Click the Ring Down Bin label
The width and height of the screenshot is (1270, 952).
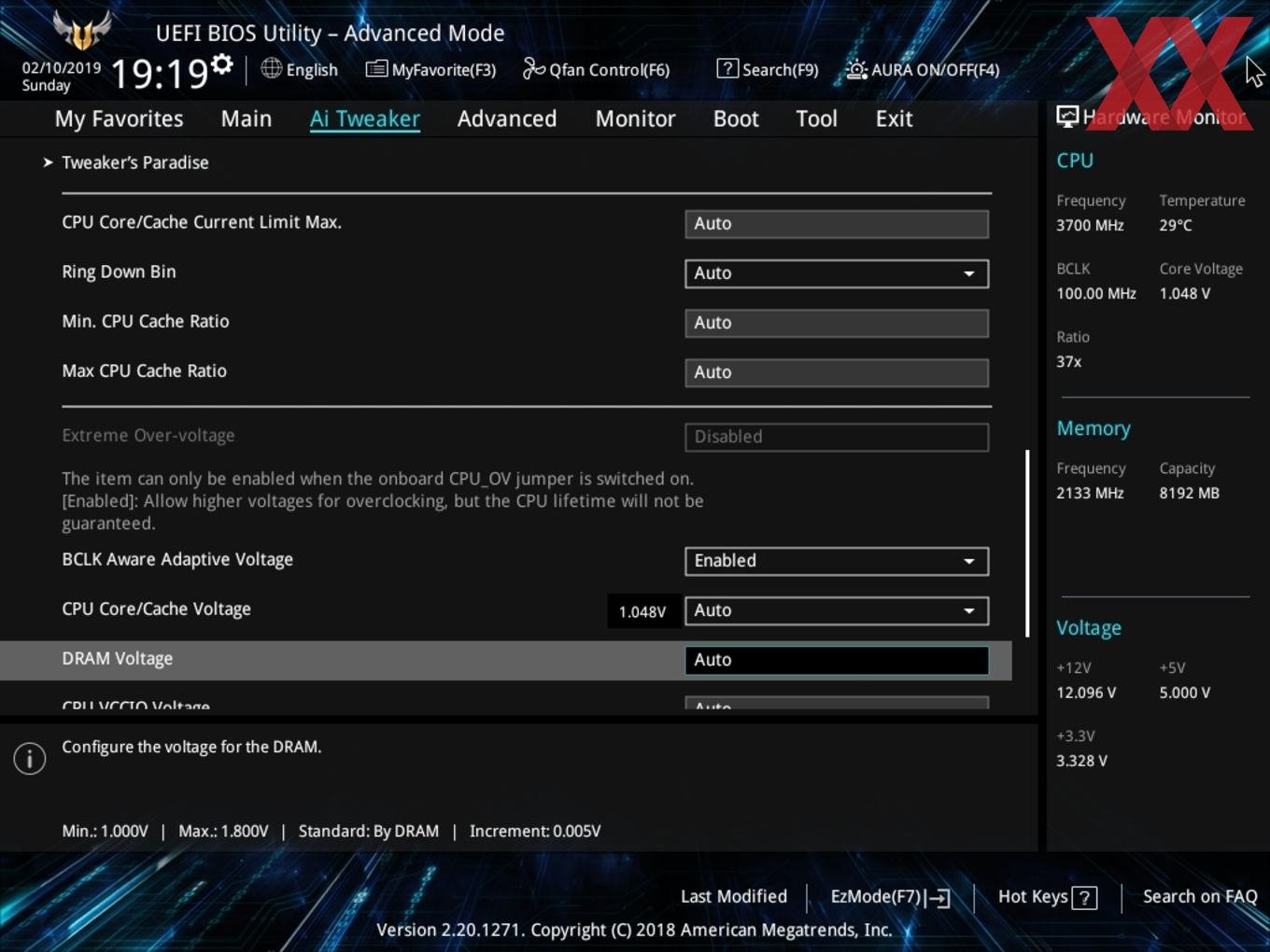[119, 272]
